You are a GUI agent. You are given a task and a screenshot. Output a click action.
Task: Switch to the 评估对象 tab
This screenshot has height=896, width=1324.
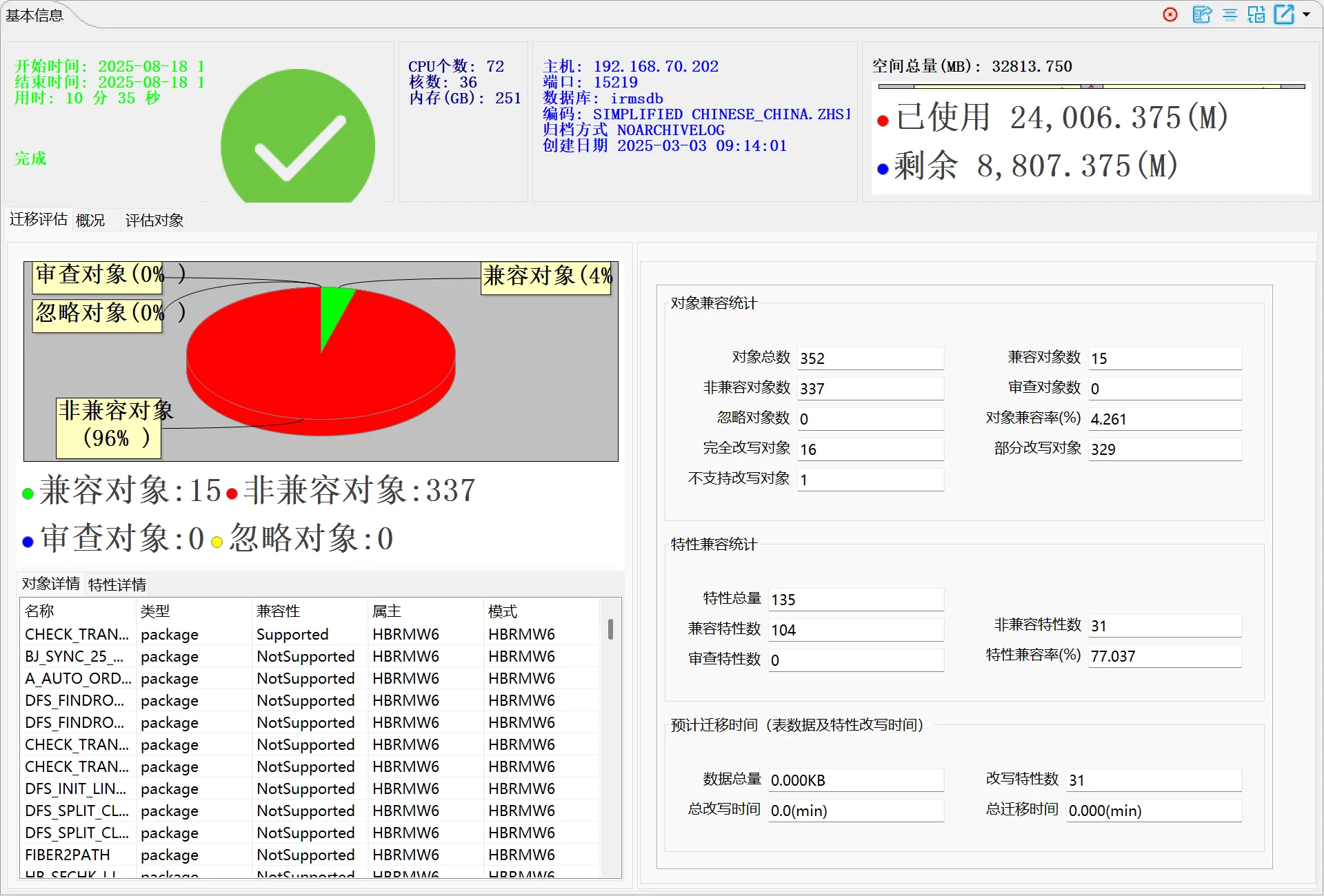(154, 221)
